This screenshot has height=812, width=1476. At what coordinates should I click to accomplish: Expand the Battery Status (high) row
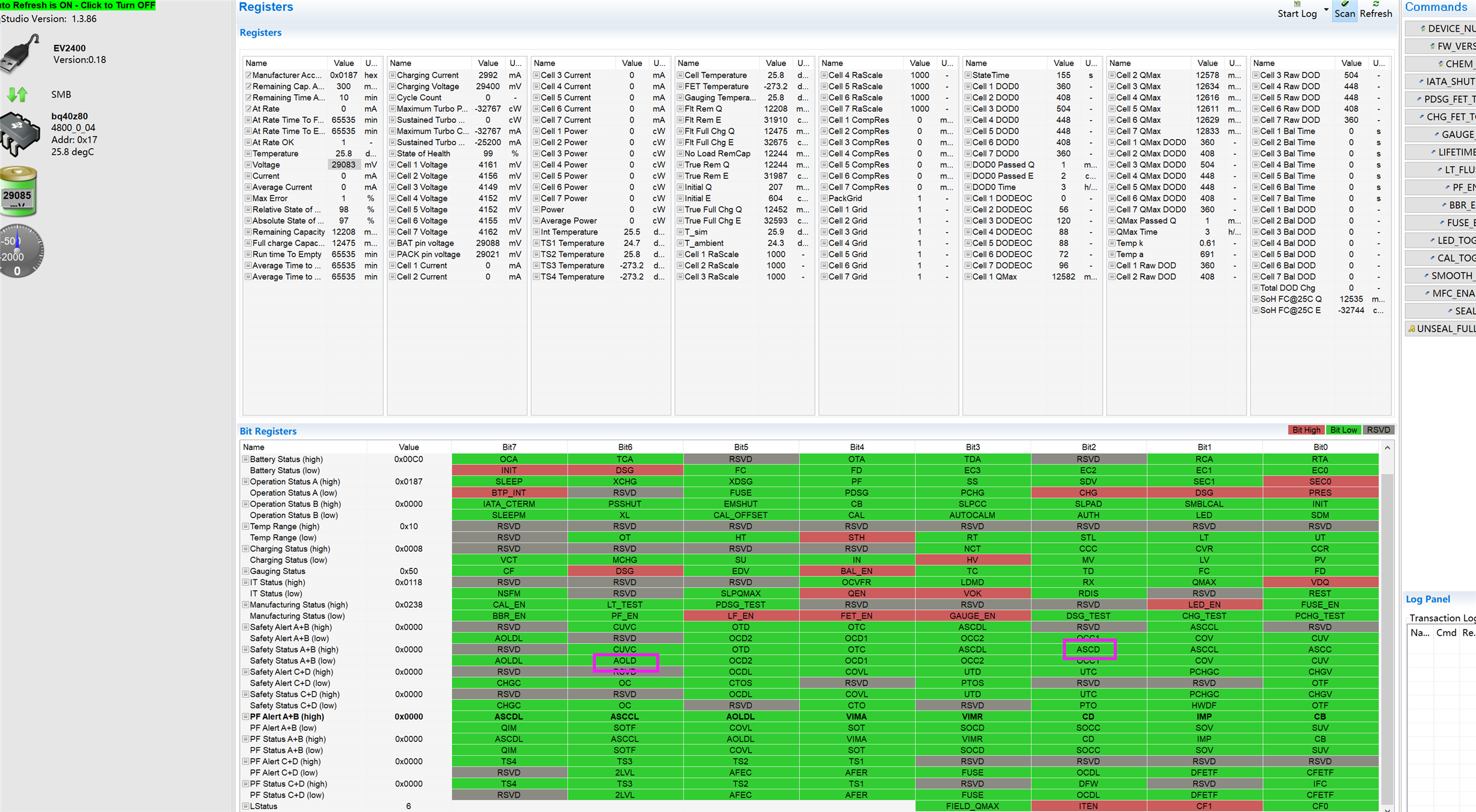click(x=245, y=459)
